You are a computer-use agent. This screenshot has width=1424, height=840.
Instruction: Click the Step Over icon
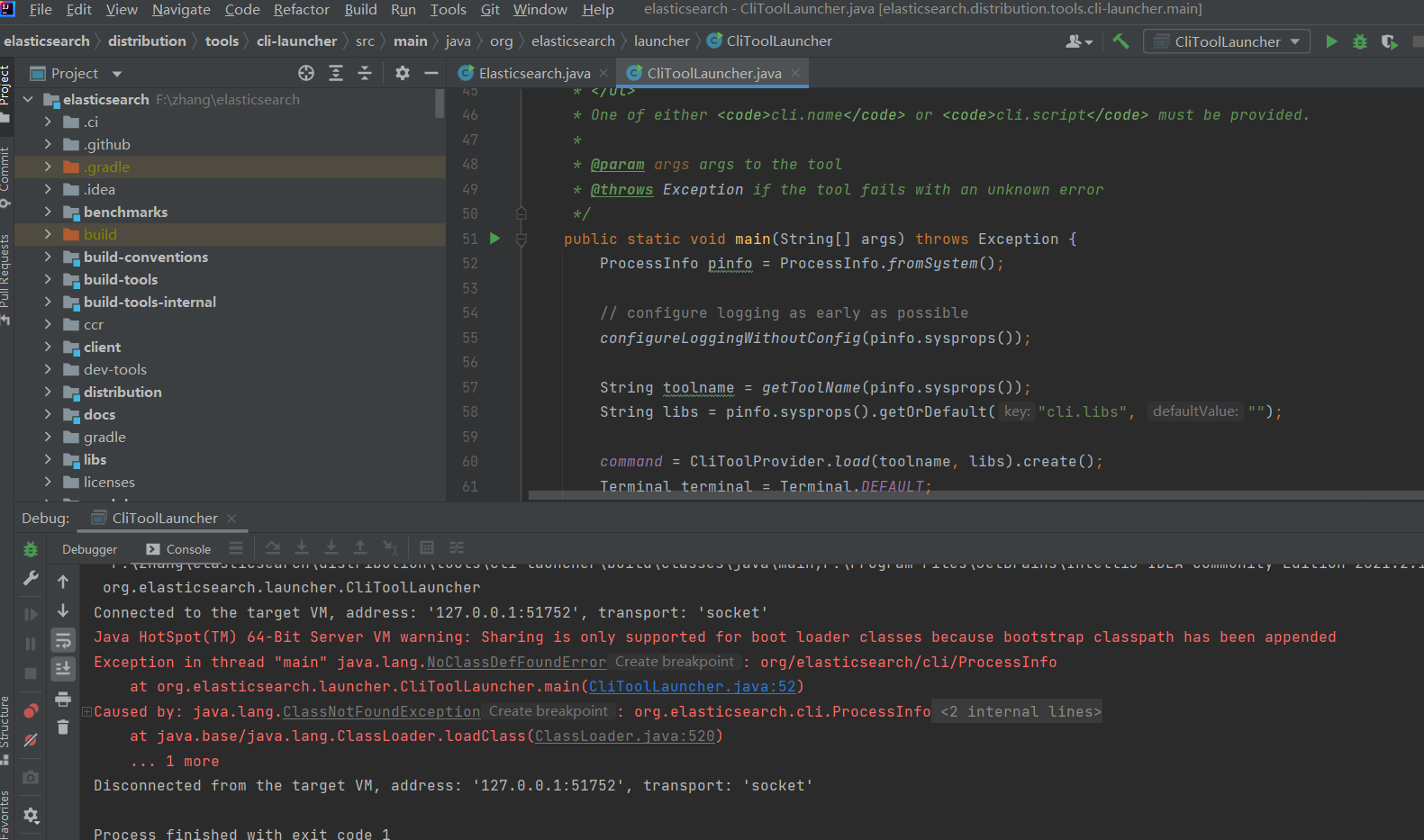coord(273,547)
